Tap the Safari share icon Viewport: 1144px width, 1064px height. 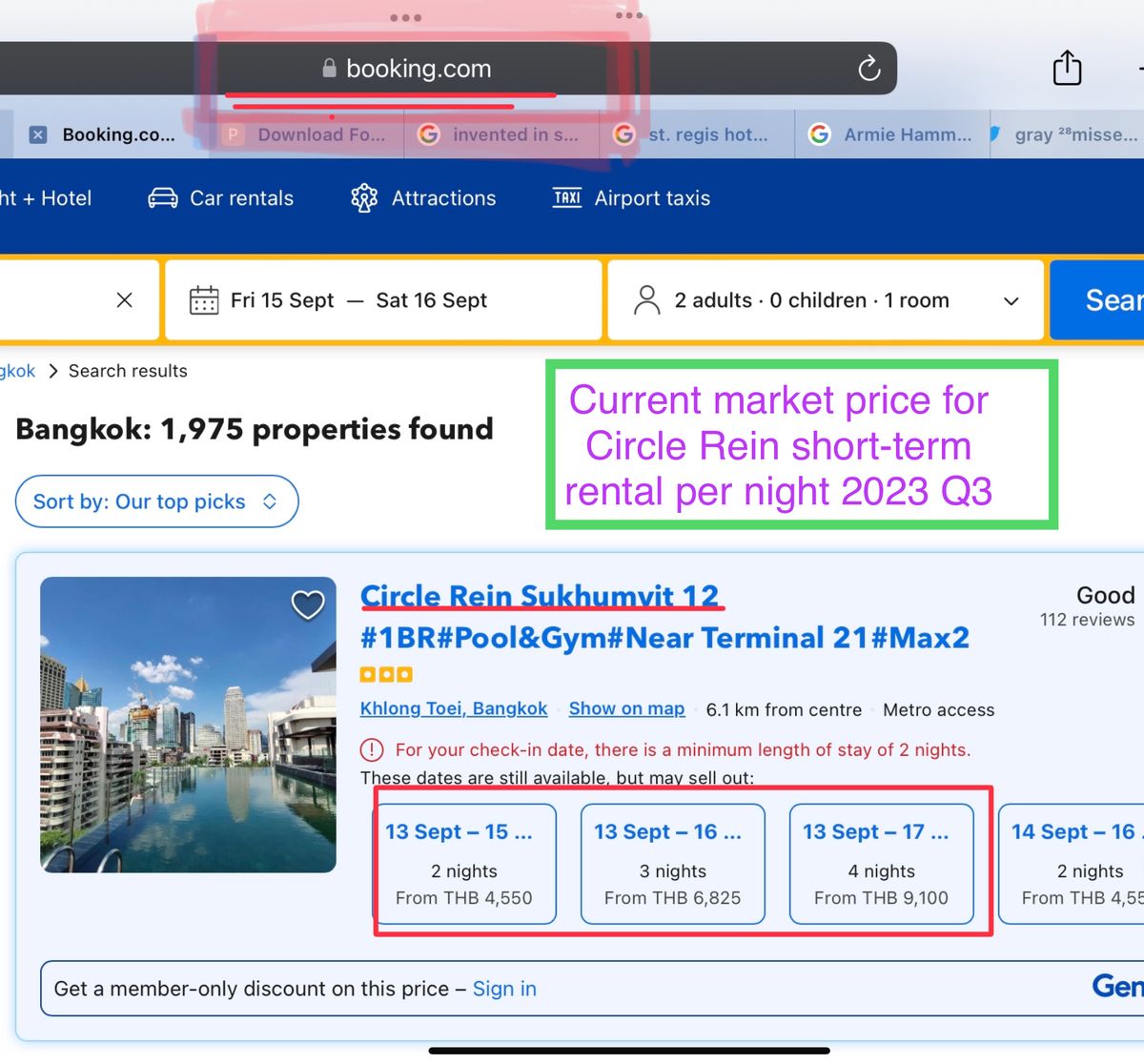click(x=1067, y=68)
